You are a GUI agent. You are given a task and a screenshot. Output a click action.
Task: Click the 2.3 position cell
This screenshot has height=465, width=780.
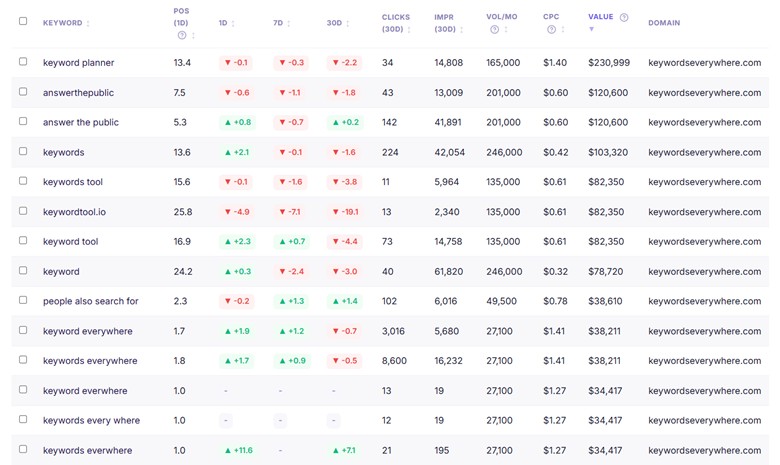coord(180,301)
